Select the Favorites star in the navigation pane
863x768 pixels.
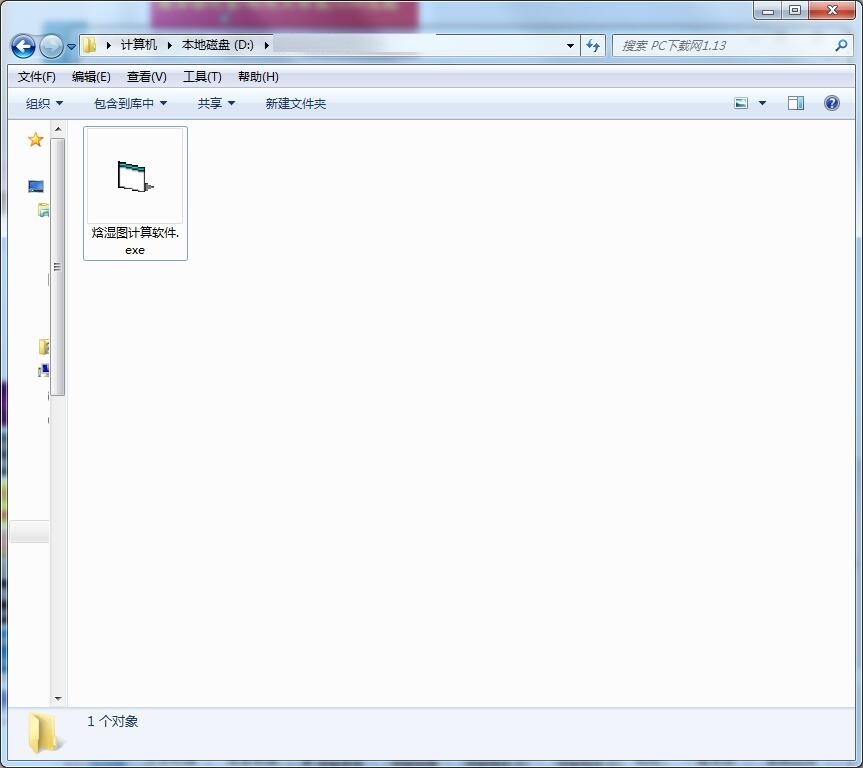pyautogui.click(x=35, y=140)
